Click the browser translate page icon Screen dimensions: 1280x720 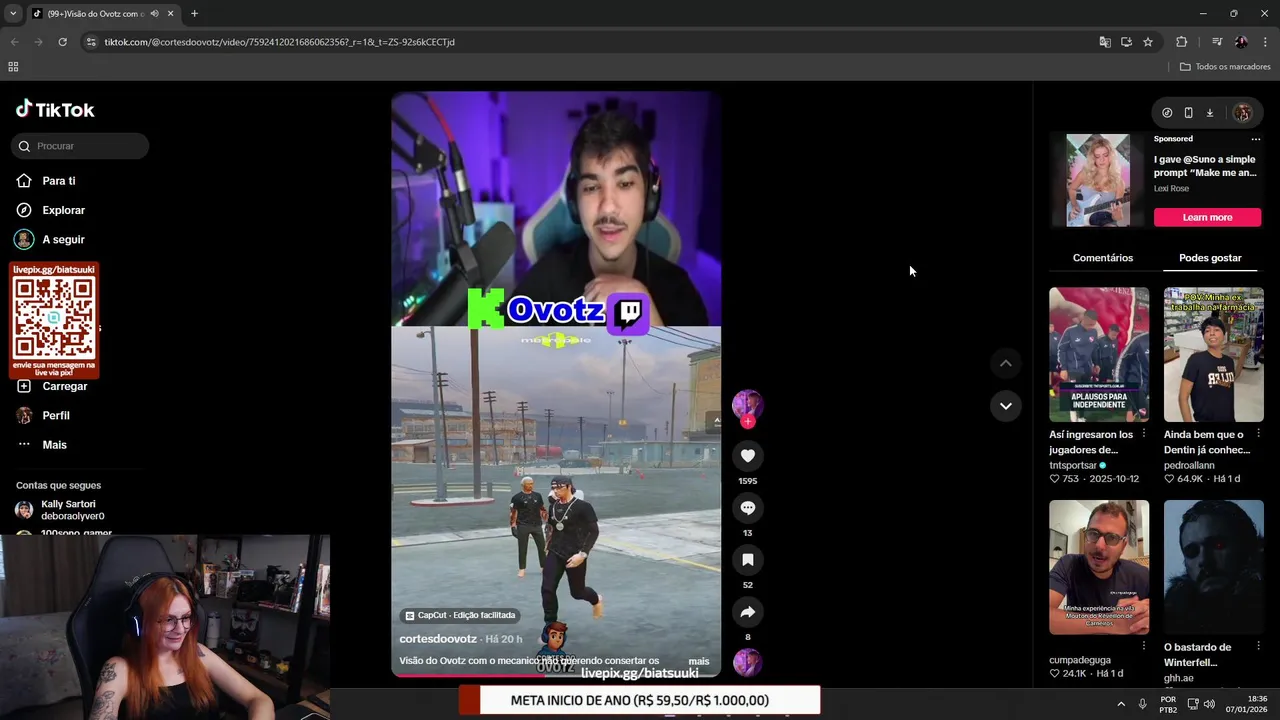1105,42
